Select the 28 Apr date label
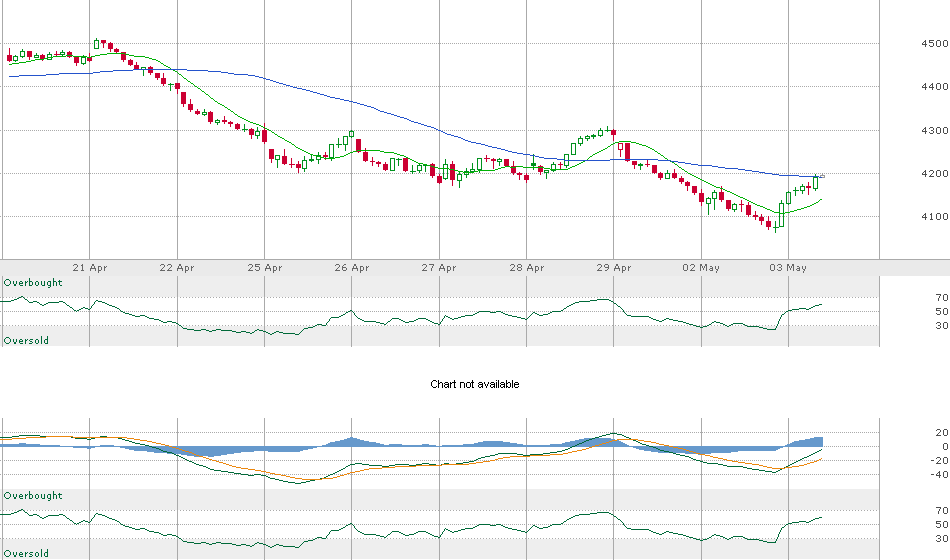950x560 pixels. (x=526, y=267)
